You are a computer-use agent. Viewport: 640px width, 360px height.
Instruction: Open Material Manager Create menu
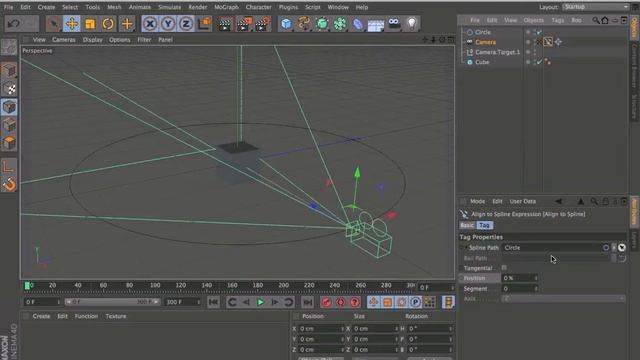41,316
